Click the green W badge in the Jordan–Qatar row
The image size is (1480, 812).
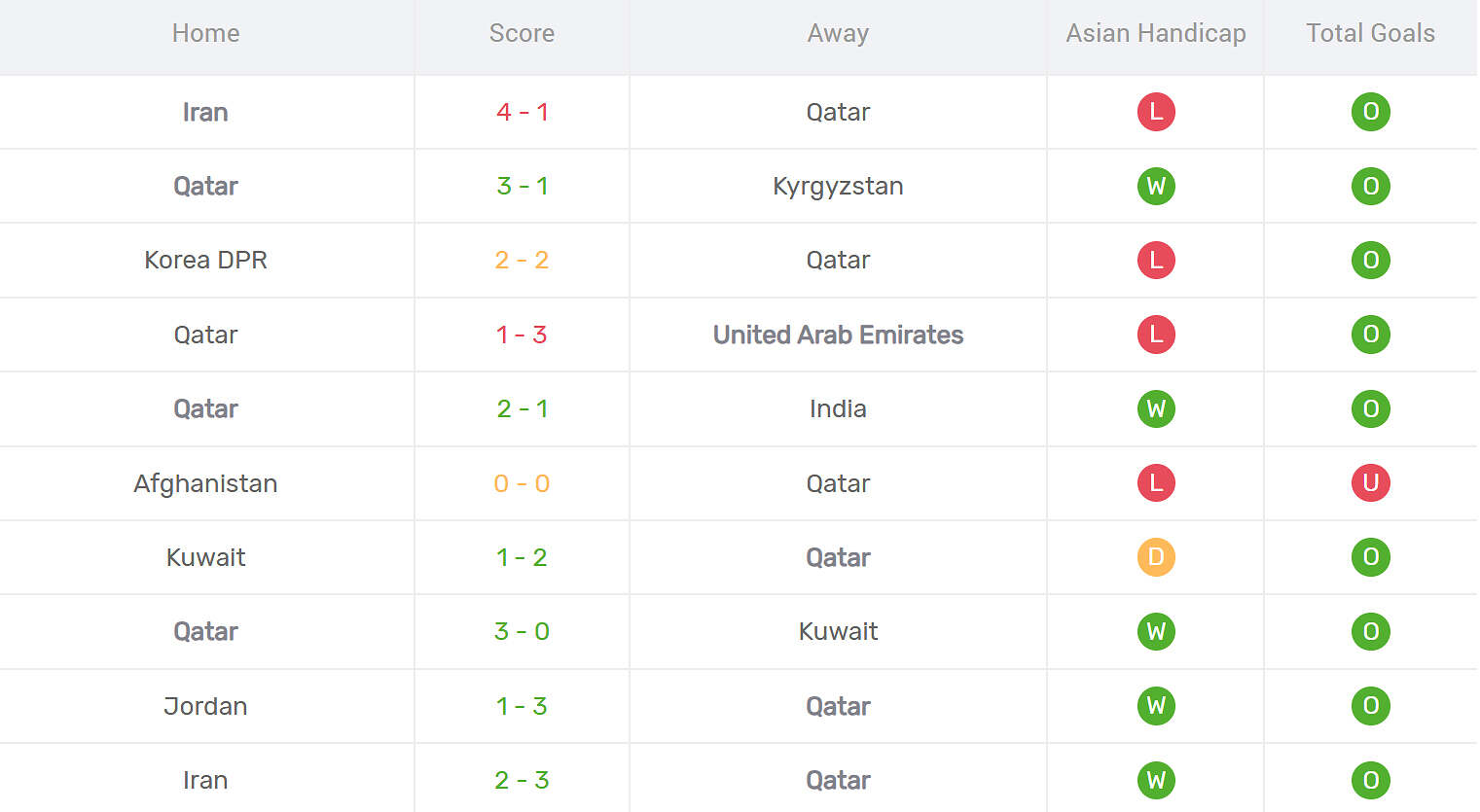point(1156,705)
